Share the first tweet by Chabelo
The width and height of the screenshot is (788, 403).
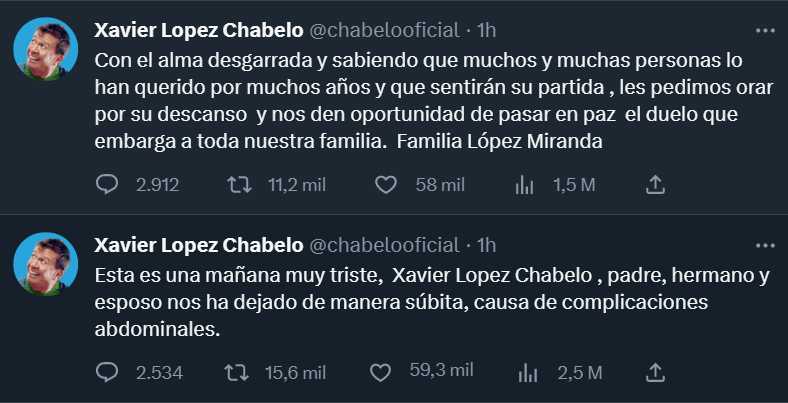point(655,184)
